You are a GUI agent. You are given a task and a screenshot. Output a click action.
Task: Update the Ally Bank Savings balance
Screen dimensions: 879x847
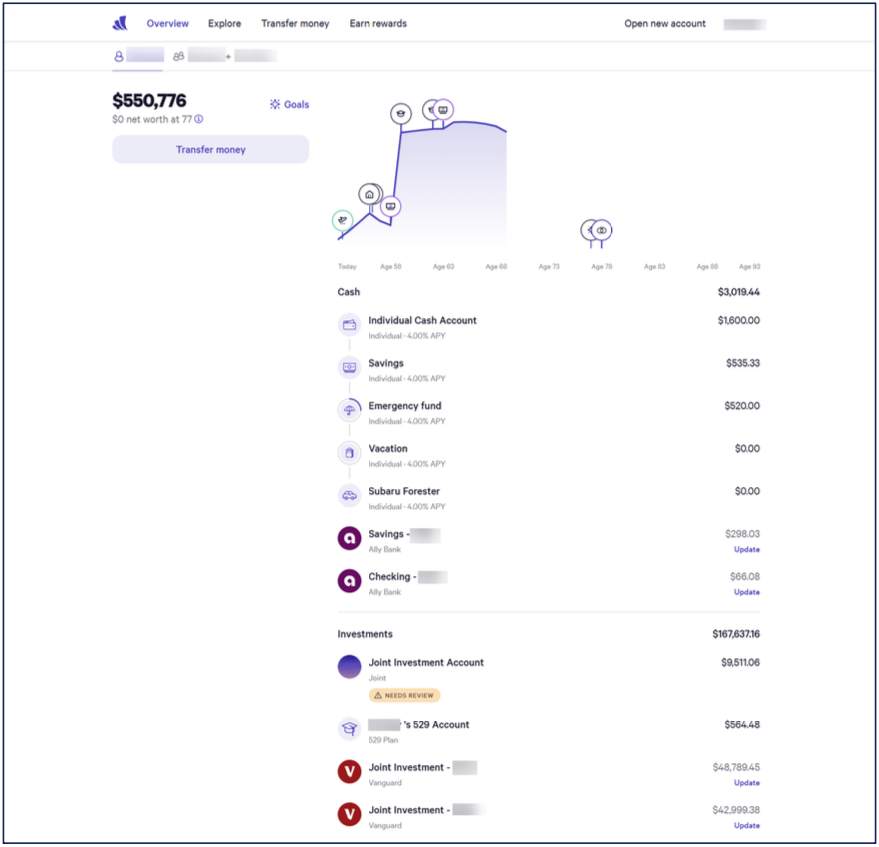[747, 549]
